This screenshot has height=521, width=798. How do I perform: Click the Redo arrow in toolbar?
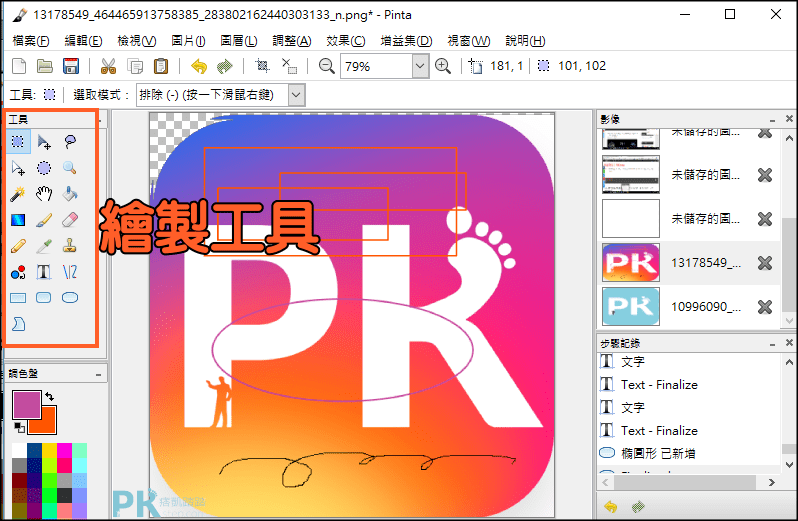tap(224, 66)
